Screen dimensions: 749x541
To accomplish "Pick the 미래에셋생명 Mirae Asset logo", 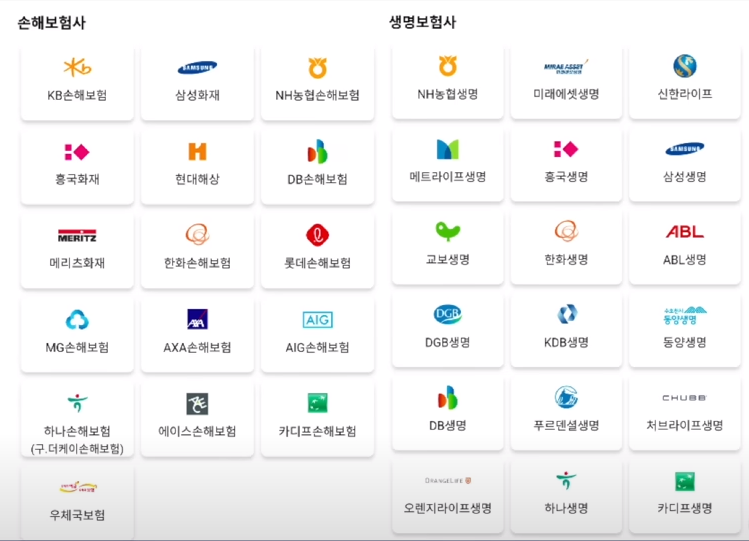I will pos(566,67).
